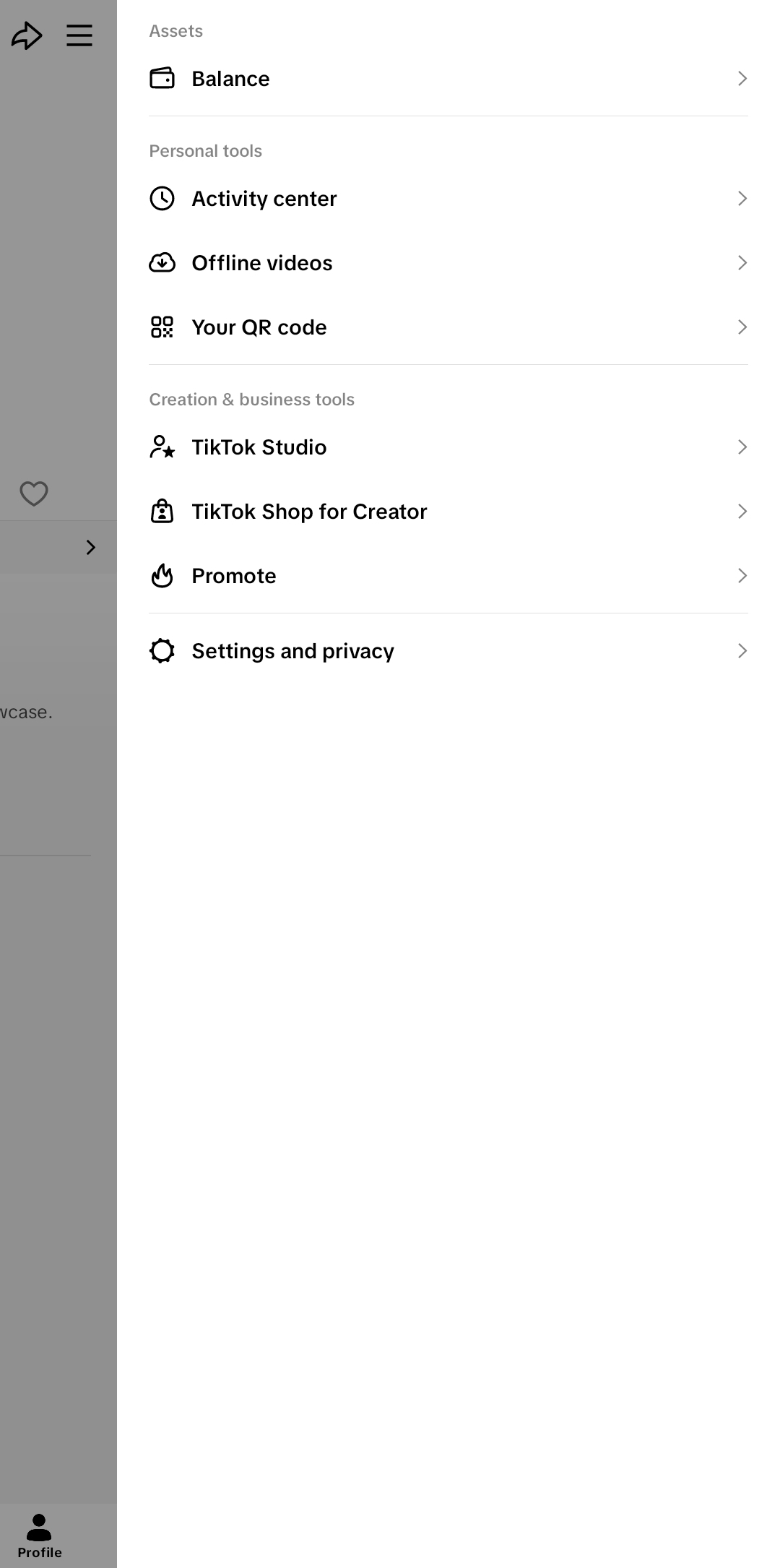This screenshot has width=780, height=1568.
Task: Switch to the Profile tab label
Action: (x=40, y=1552)
